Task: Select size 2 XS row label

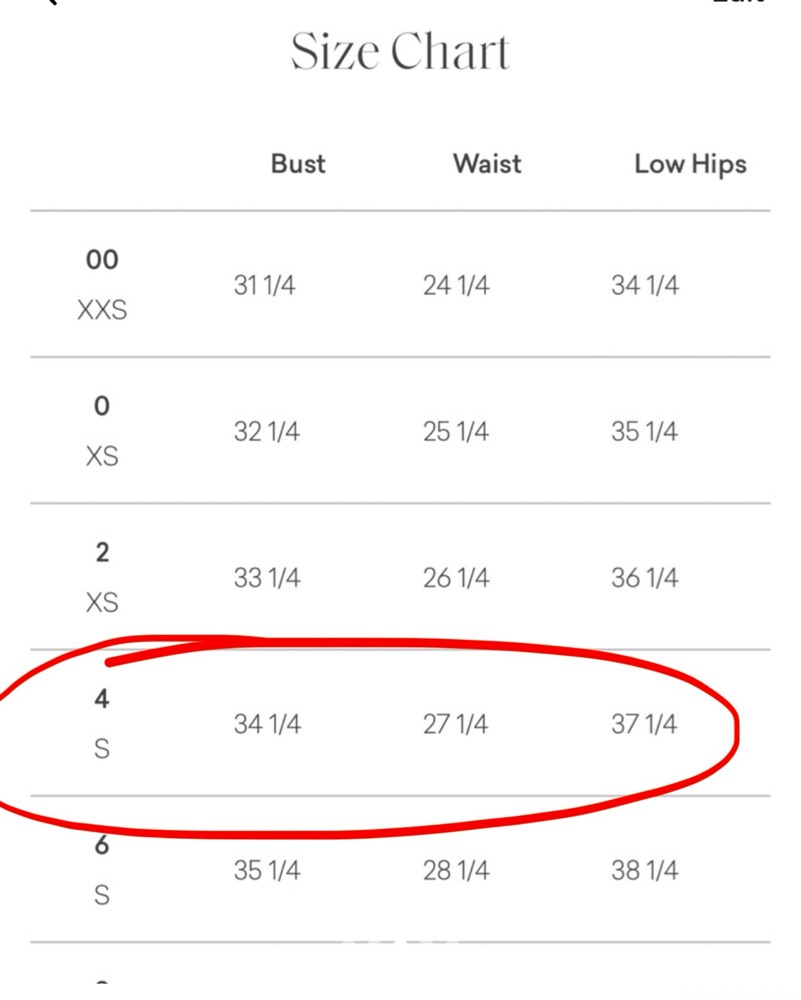Action: click(102, 577)
